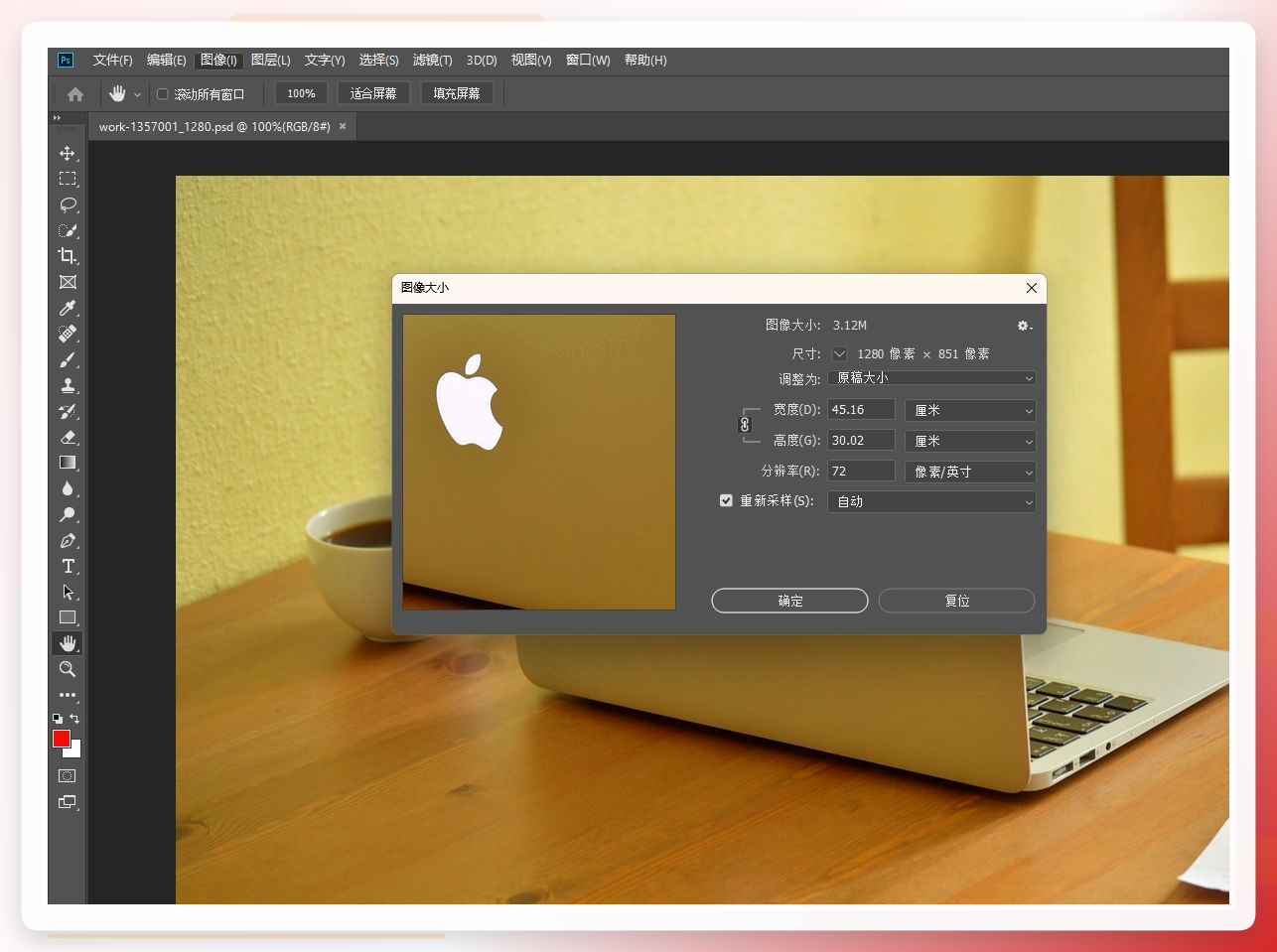Screen dimensions: 1277x952
Task: Toggle the constrain proportions link icon
Action: click(x=745, y=425)
